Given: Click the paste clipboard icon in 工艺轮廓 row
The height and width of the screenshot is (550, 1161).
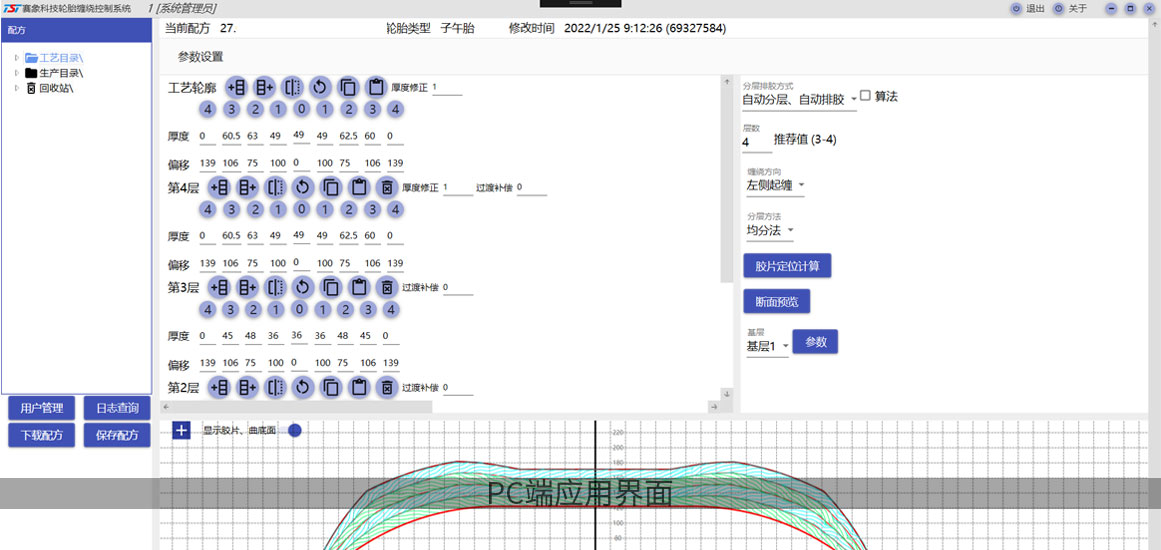Looking at the screenshot, I should point(376,87).
